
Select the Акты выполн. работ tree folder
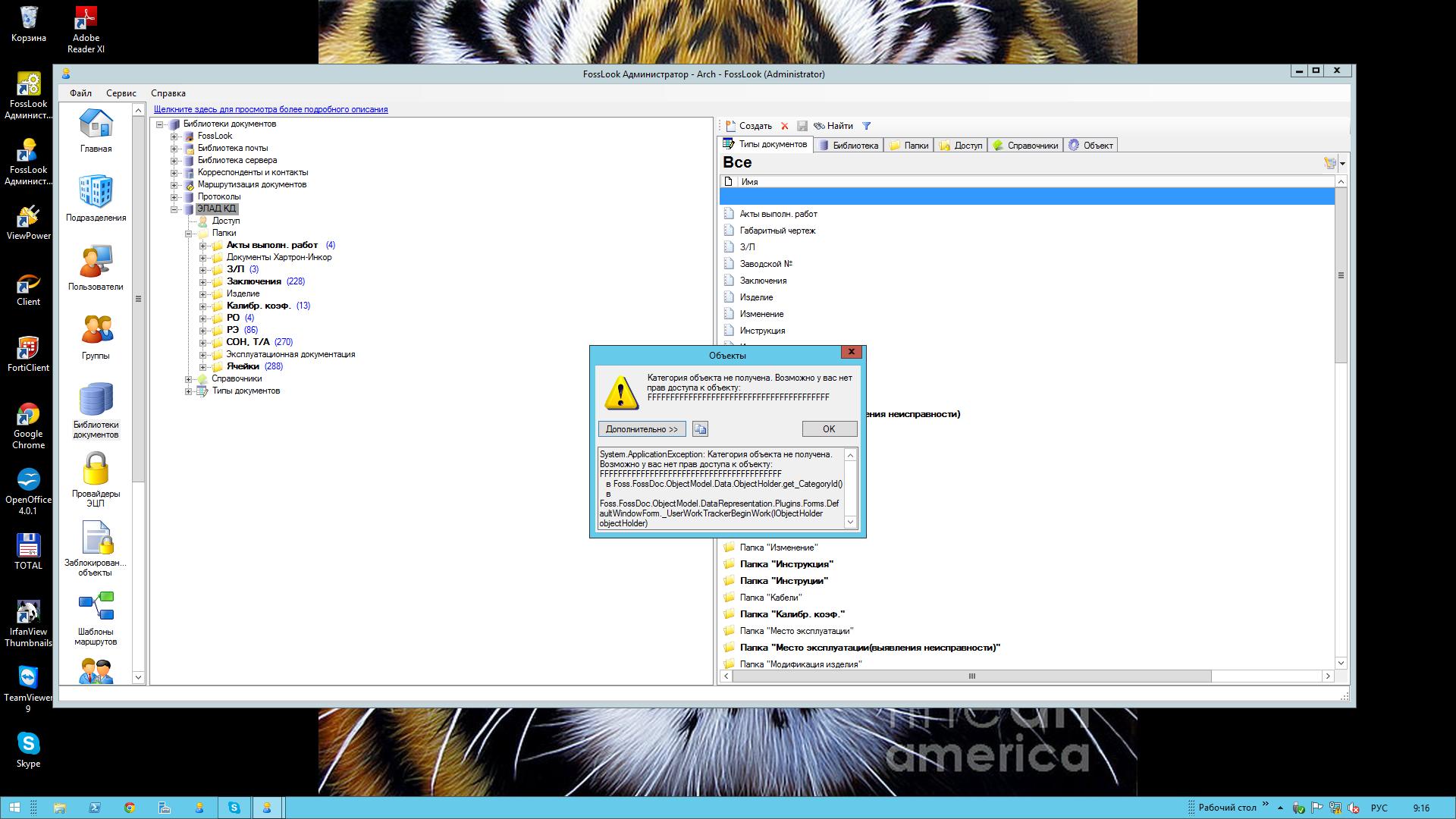[x=272, y=245]
